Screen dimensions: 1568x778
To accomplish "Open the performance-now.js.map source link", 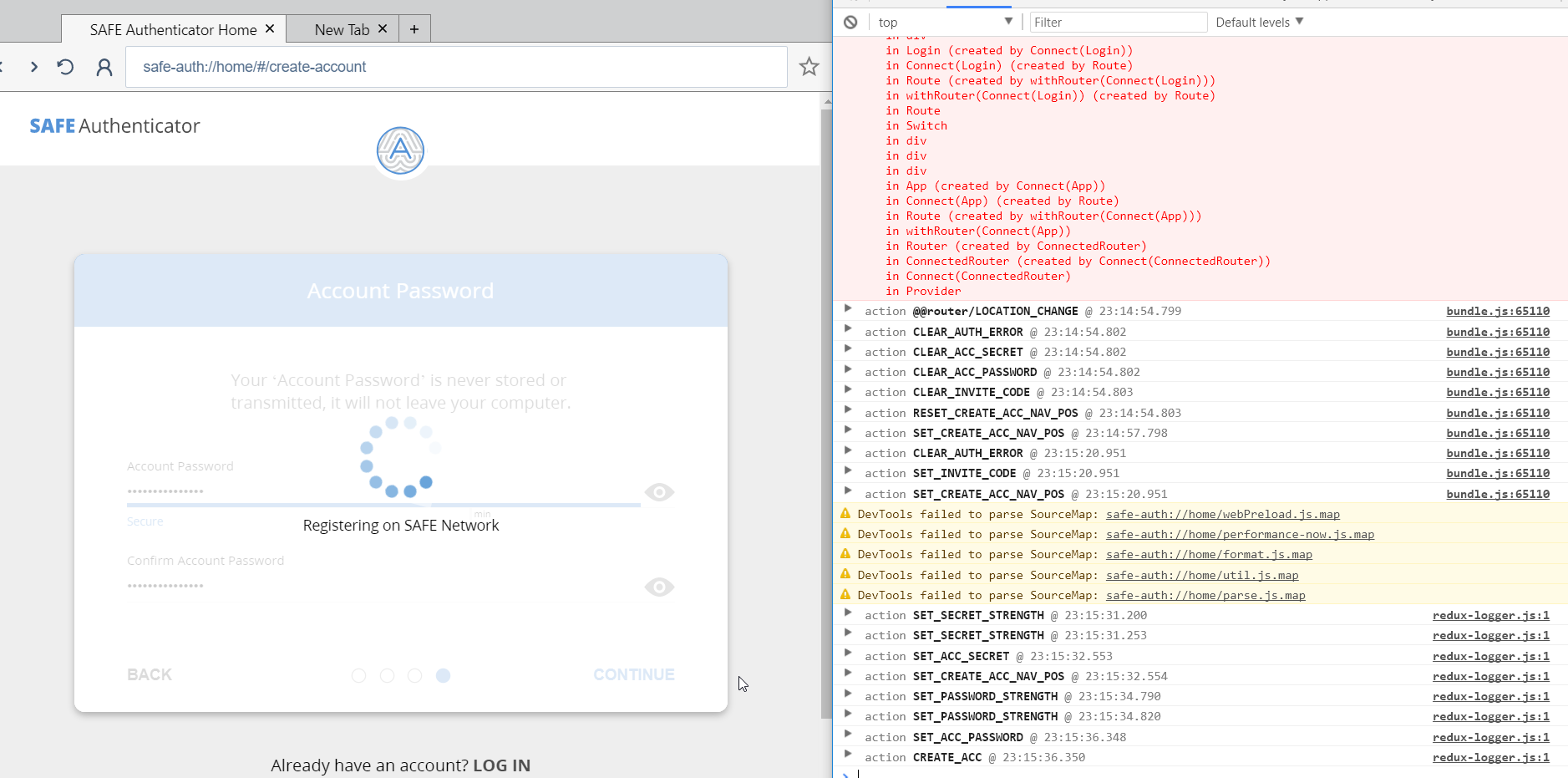I will pyautogui.click(x=1240, y=535).
